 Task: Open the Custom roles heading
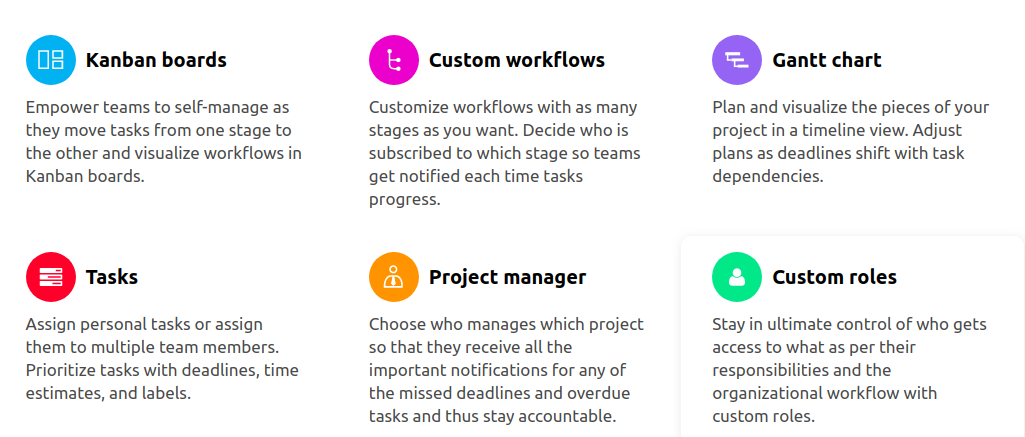pos(834,277)
